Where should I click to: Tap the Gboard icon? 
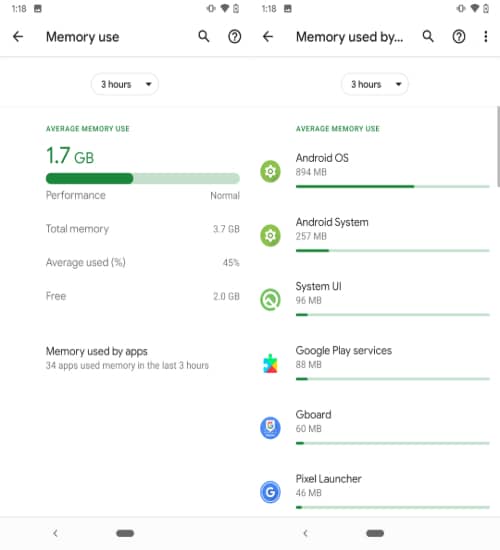click(x=270, y=428)
